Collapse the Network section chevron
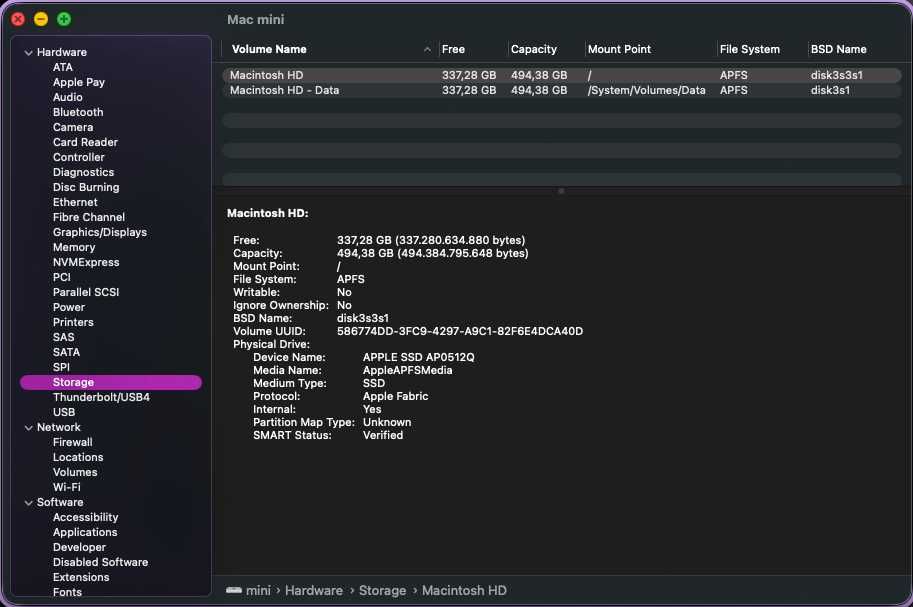913x607 pixels. pos(28,428)
